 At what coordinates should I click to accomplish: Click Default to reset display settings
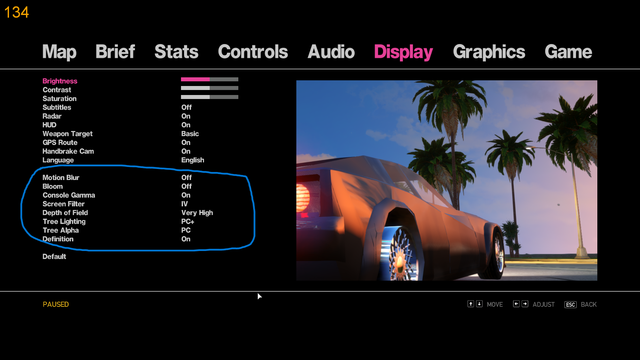54,257
